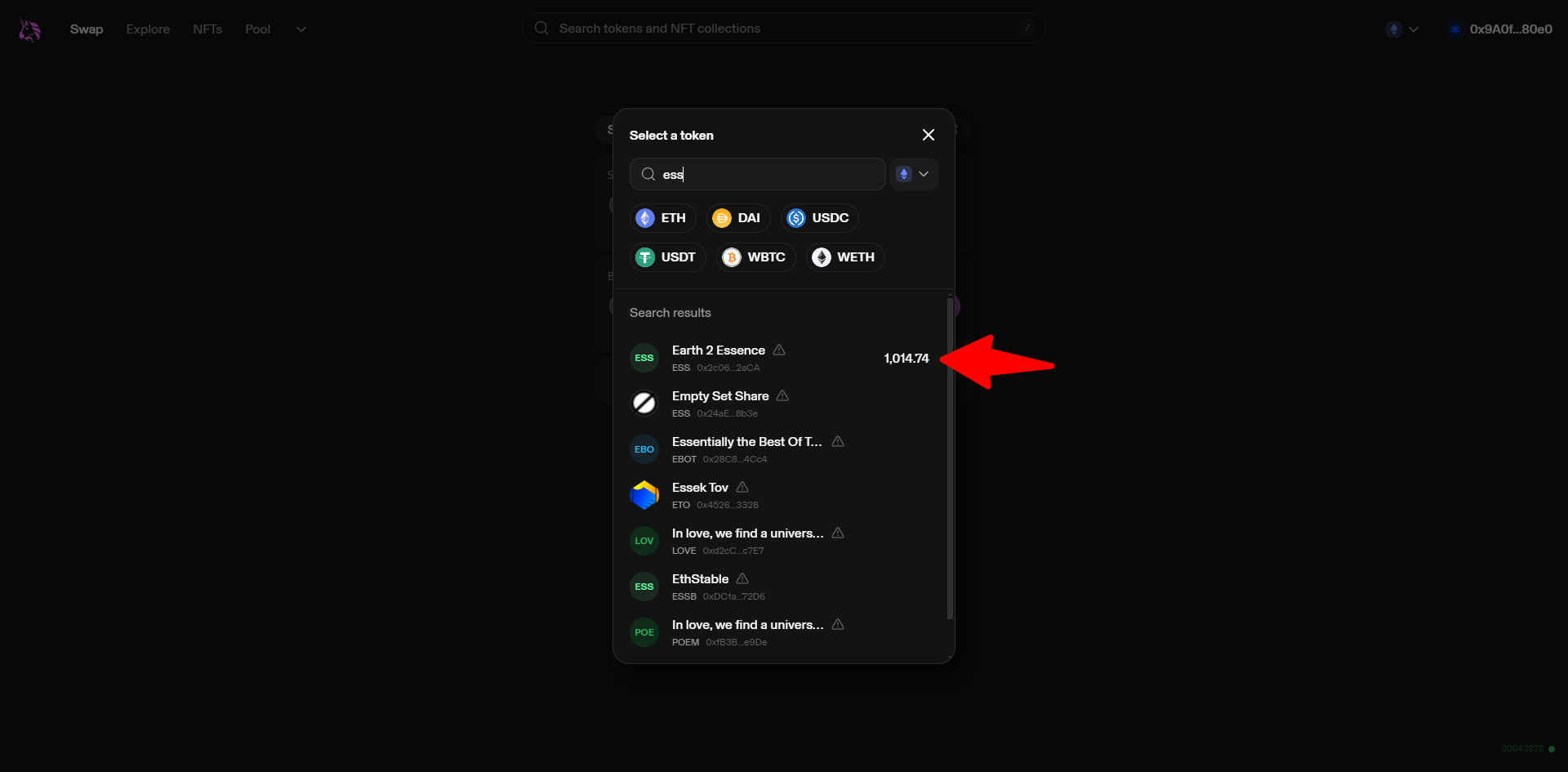
Task: Click the search results scrollbar
Action: click(950, 457)
